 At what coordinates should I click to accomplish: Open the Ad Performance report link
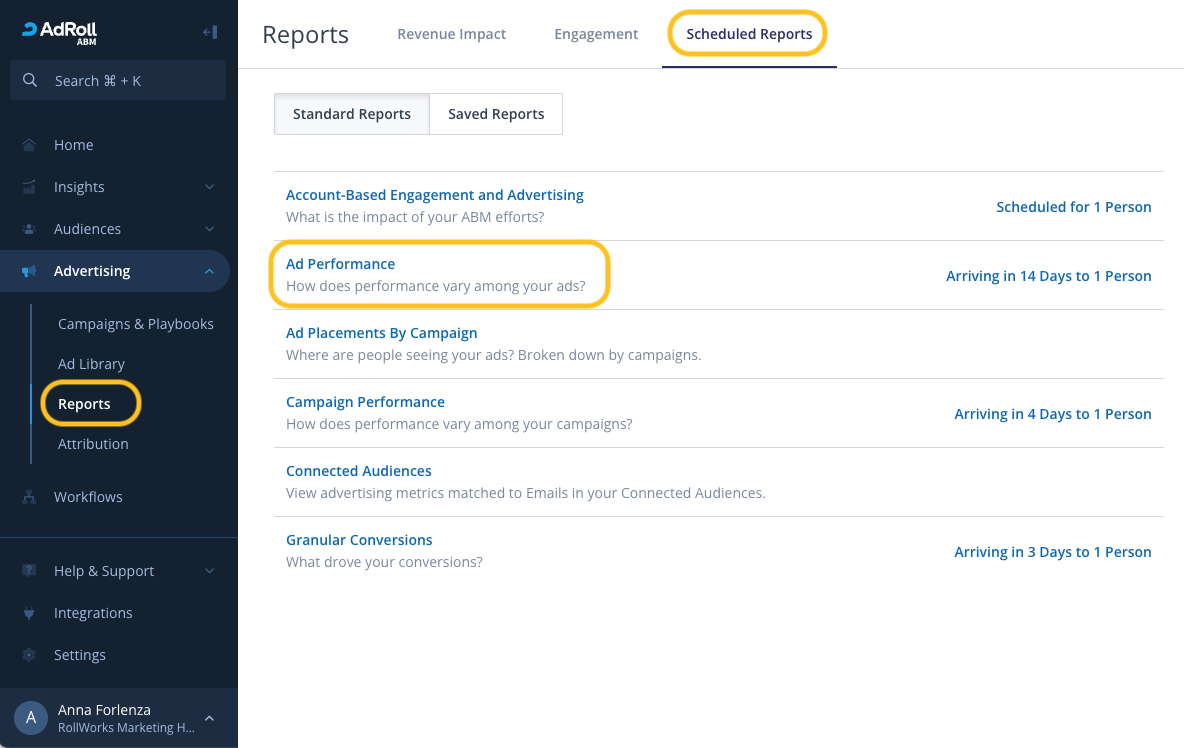340,264
